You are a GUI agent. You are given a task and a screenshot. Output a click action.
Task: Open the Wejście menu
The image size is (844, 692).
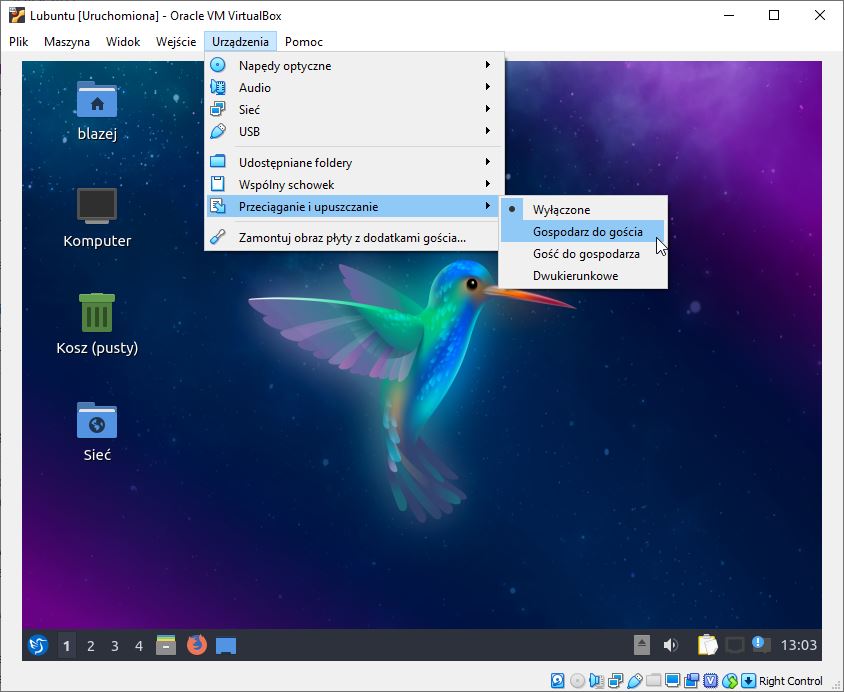pyautogui.click(x=176, y=41)
